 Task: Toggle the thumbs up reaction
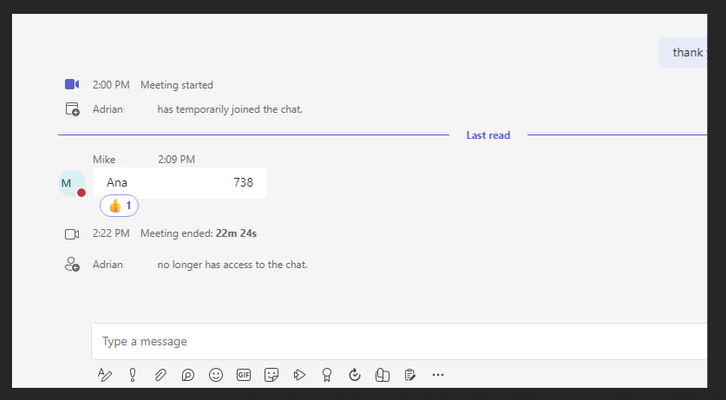(x=119, y=206)
